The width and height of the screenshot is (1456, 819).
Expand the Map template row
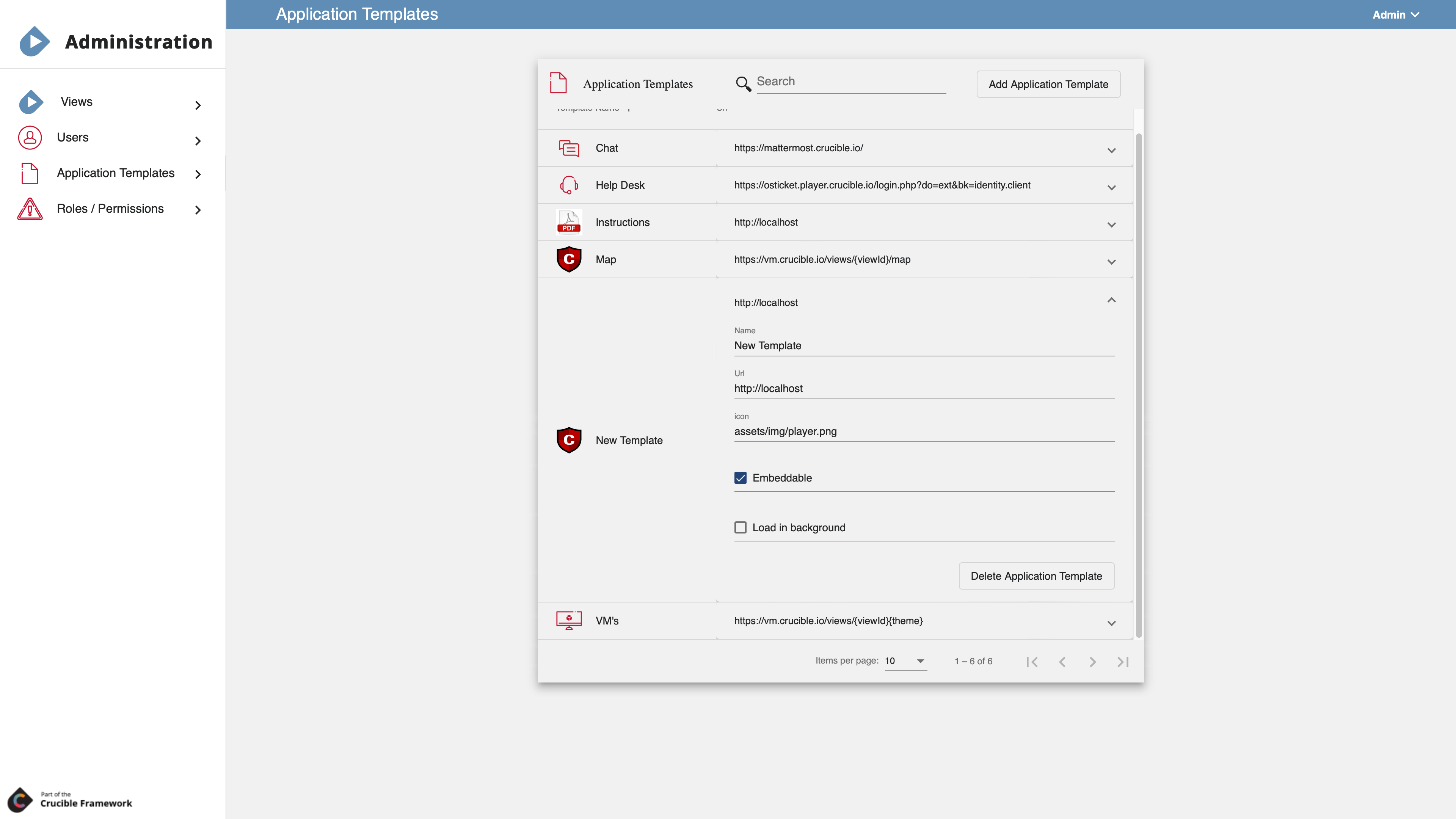click(x=1111, y=262)
